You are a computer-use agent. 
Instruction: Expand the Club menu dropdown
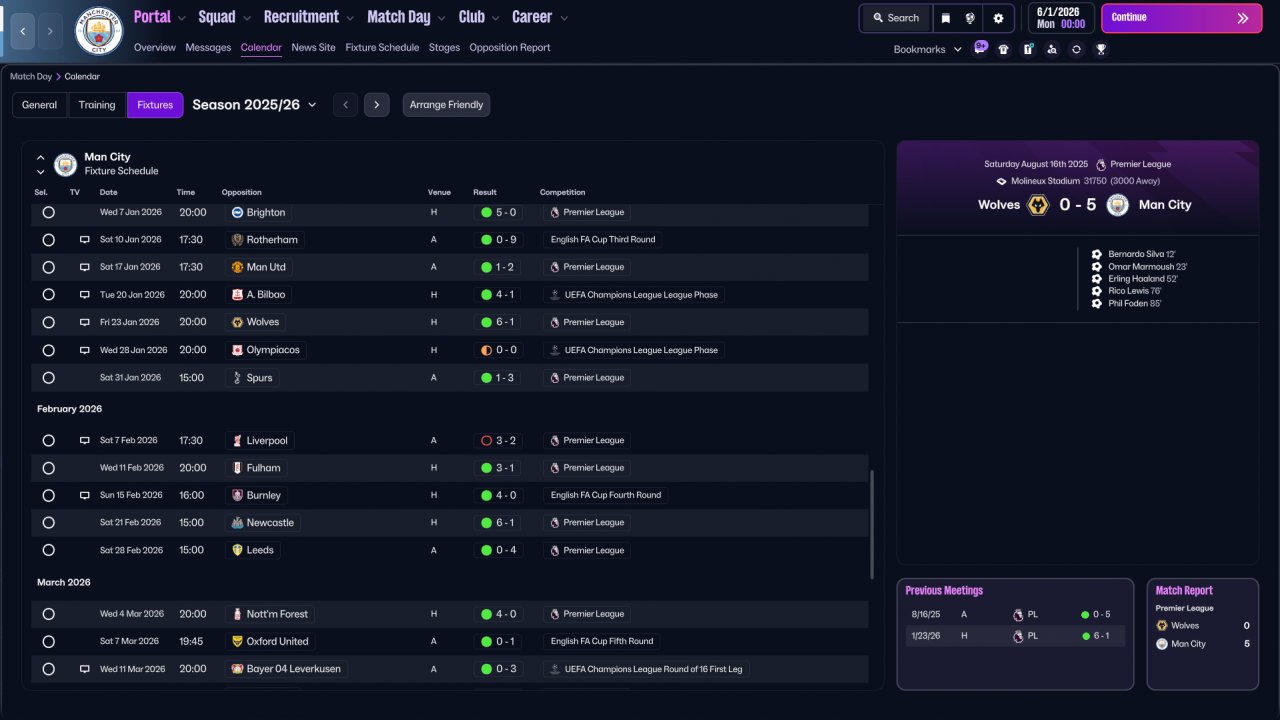click(495, 18)
